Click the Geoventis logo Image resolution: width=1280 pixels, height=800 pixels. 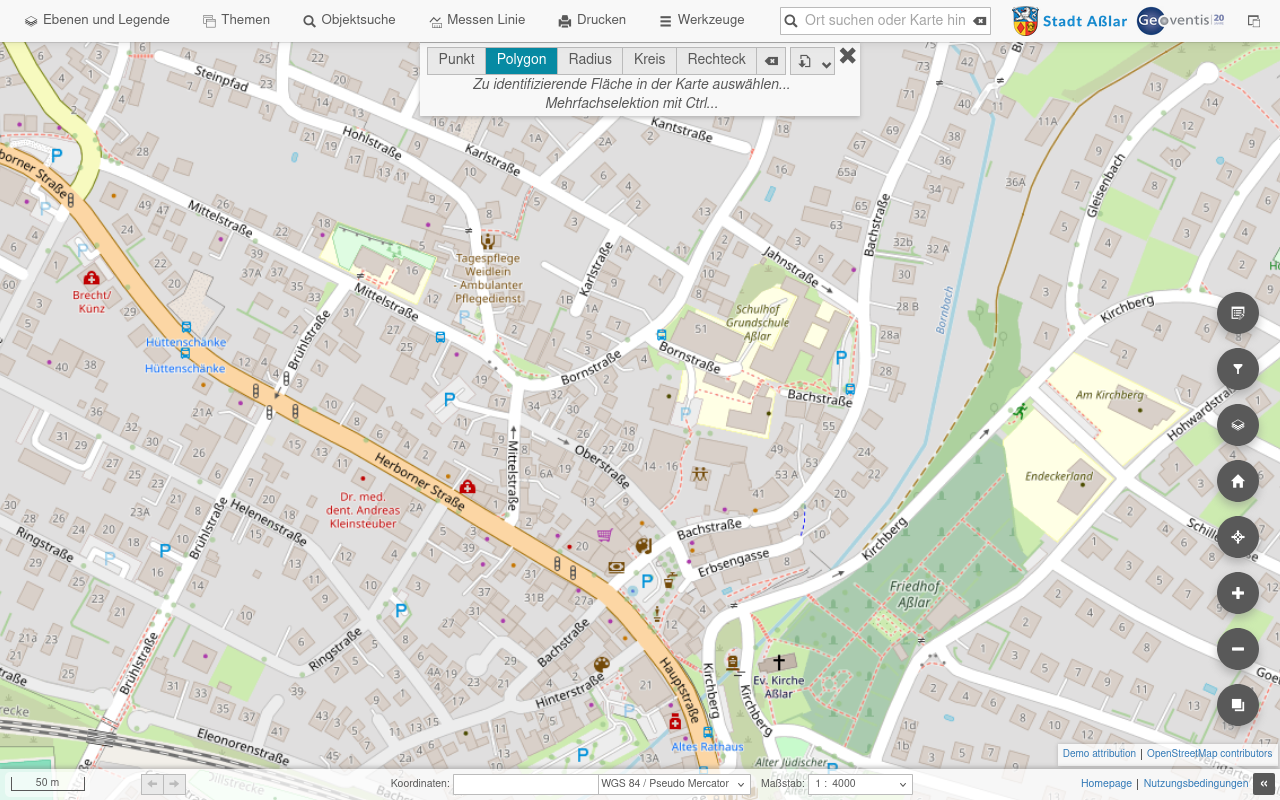1181,20
